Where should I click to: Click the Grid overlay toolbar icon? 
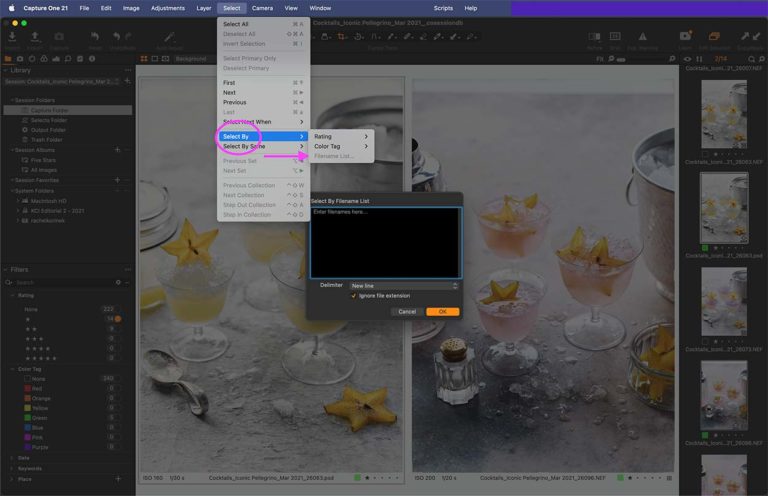pyautogui.click(x=615, y=37)
